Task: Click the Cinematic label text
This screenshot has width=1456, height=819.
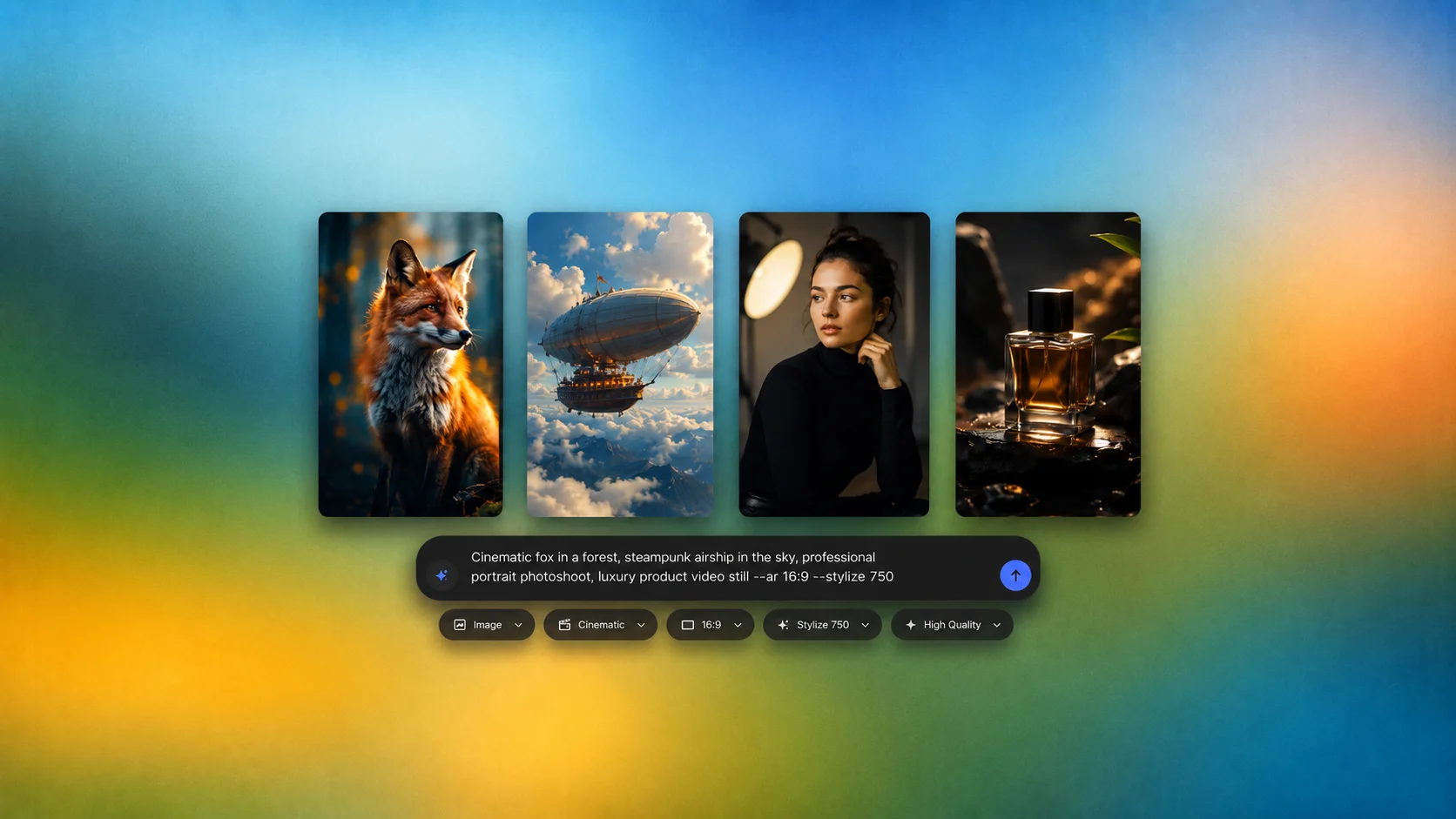Action: coord(601,625)
